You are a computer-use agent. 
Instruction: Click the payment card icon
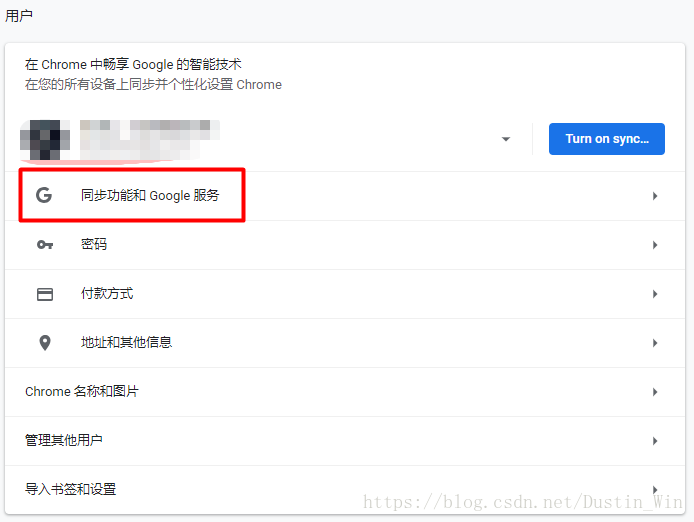[x=45, y=294]
